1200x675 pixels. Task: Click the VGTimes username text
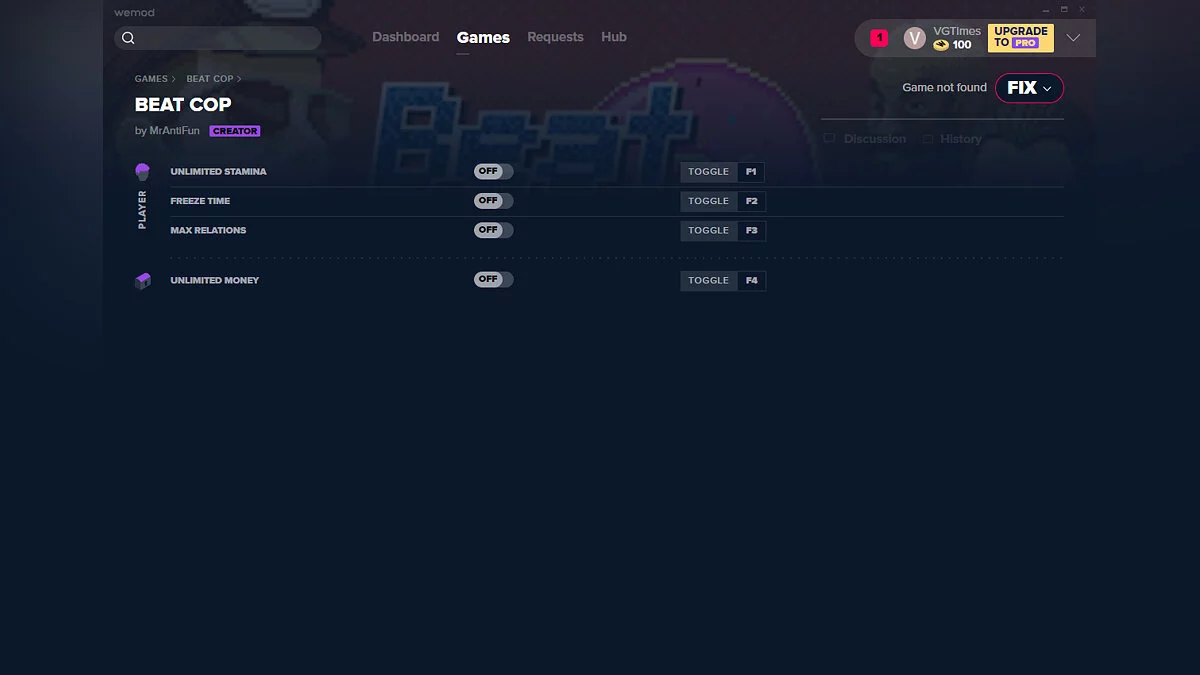coord(957,31)
